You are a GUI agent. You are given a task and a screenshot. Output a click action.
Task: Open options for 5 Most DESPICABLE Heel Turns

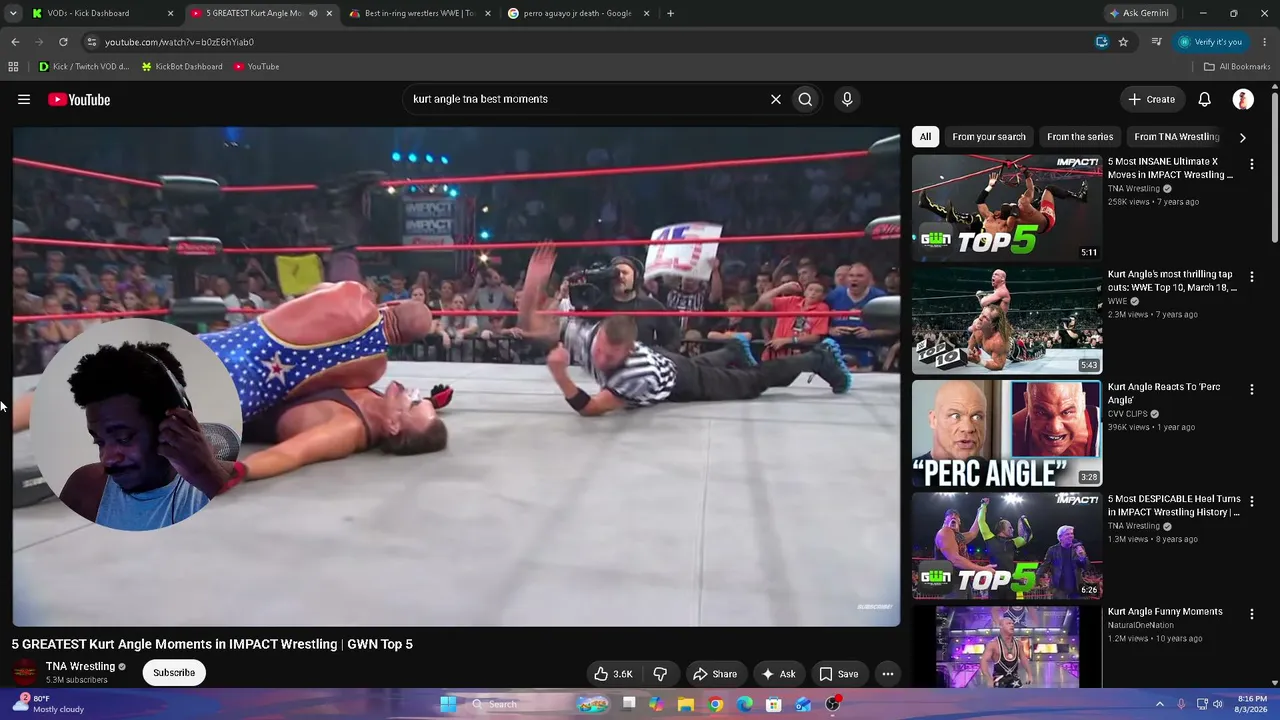coord(1251,502)
